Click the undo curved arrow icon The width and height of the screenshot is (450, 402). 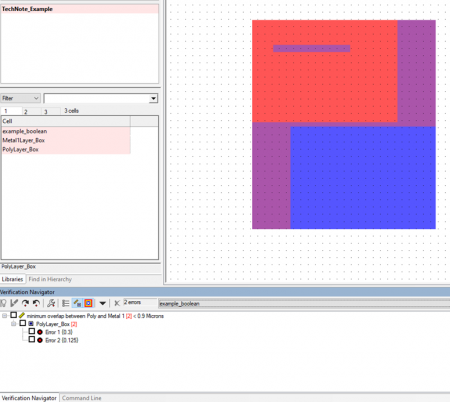[36, 303]
